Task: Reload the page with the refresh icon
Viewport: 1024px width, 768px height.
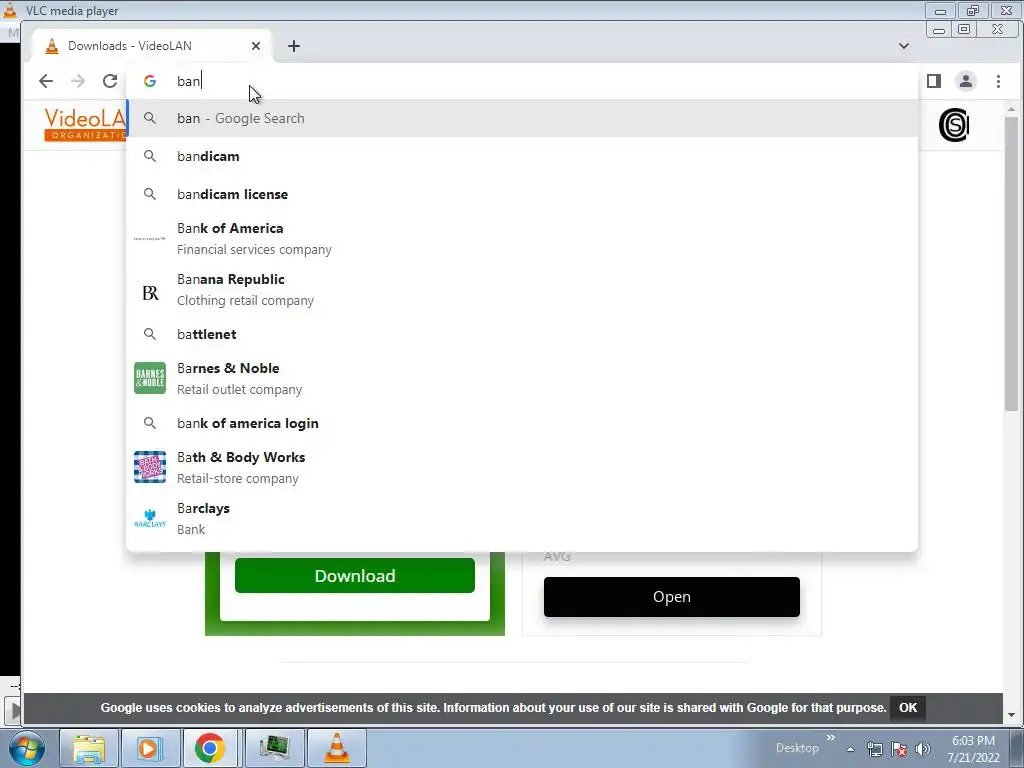Action: click(110, 81)
